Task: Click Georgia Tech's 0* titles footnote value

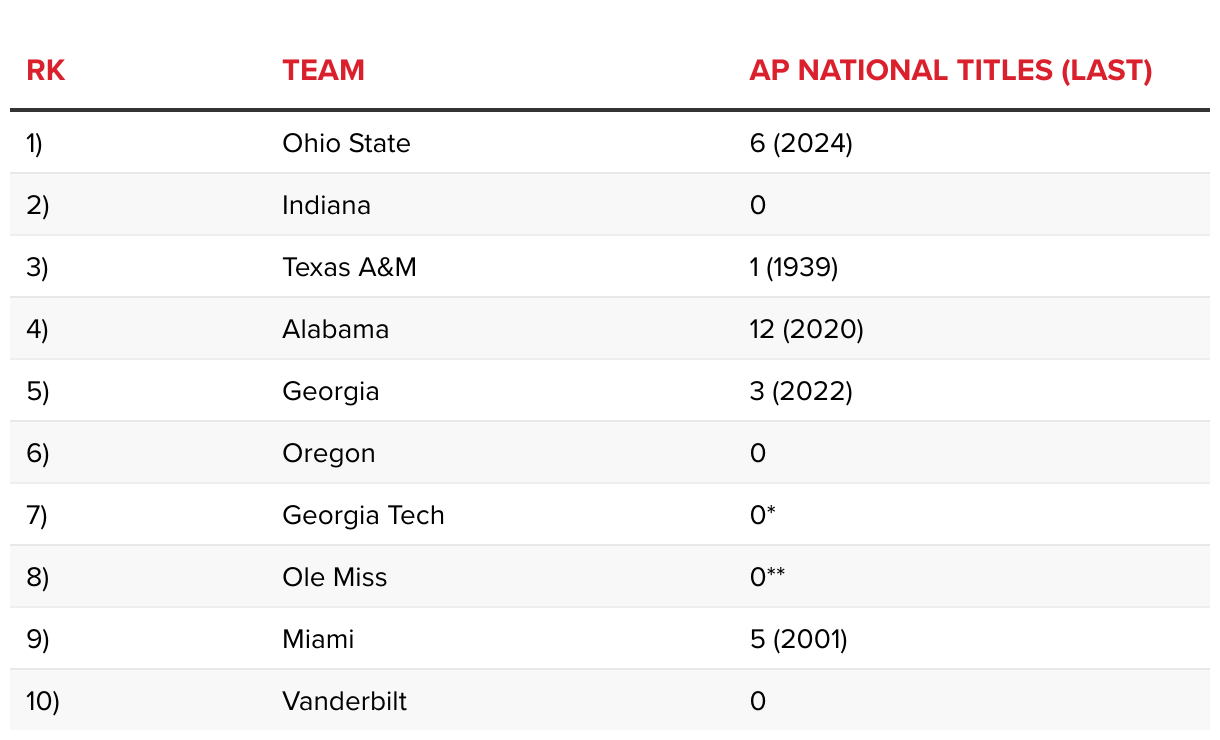Action: coord(763,516)
